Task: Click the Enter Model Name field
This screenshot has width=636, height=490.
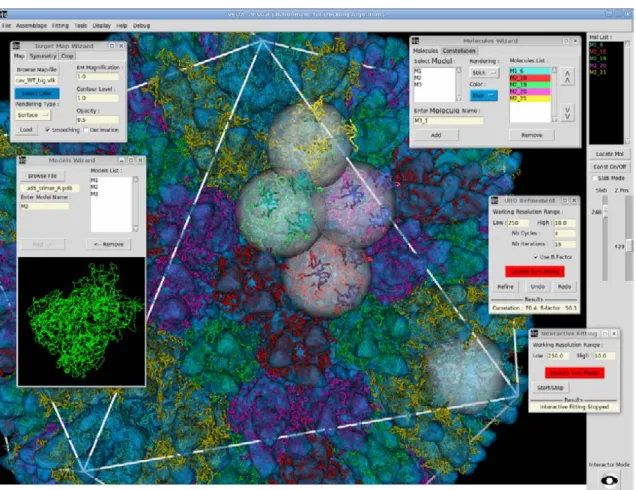Action: click(x=45, y=206)
